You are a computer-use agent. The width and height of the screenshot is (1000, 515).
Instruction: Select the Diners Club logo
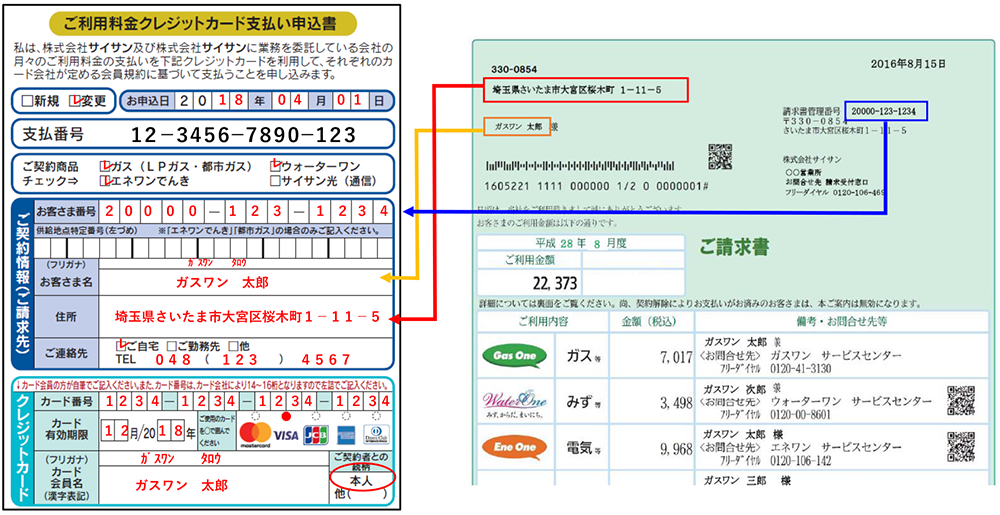click(x=377, y=435)
